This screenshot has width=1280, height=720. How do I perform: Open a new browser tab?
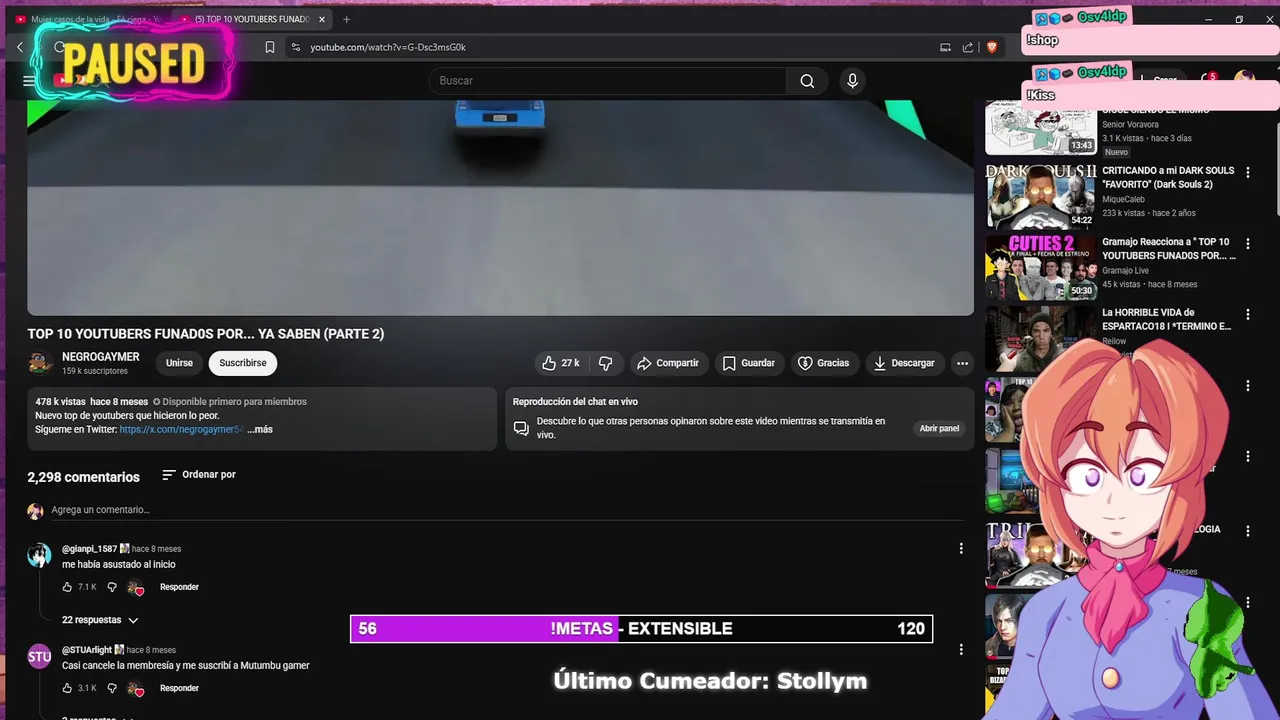click(x=346, y=19)
